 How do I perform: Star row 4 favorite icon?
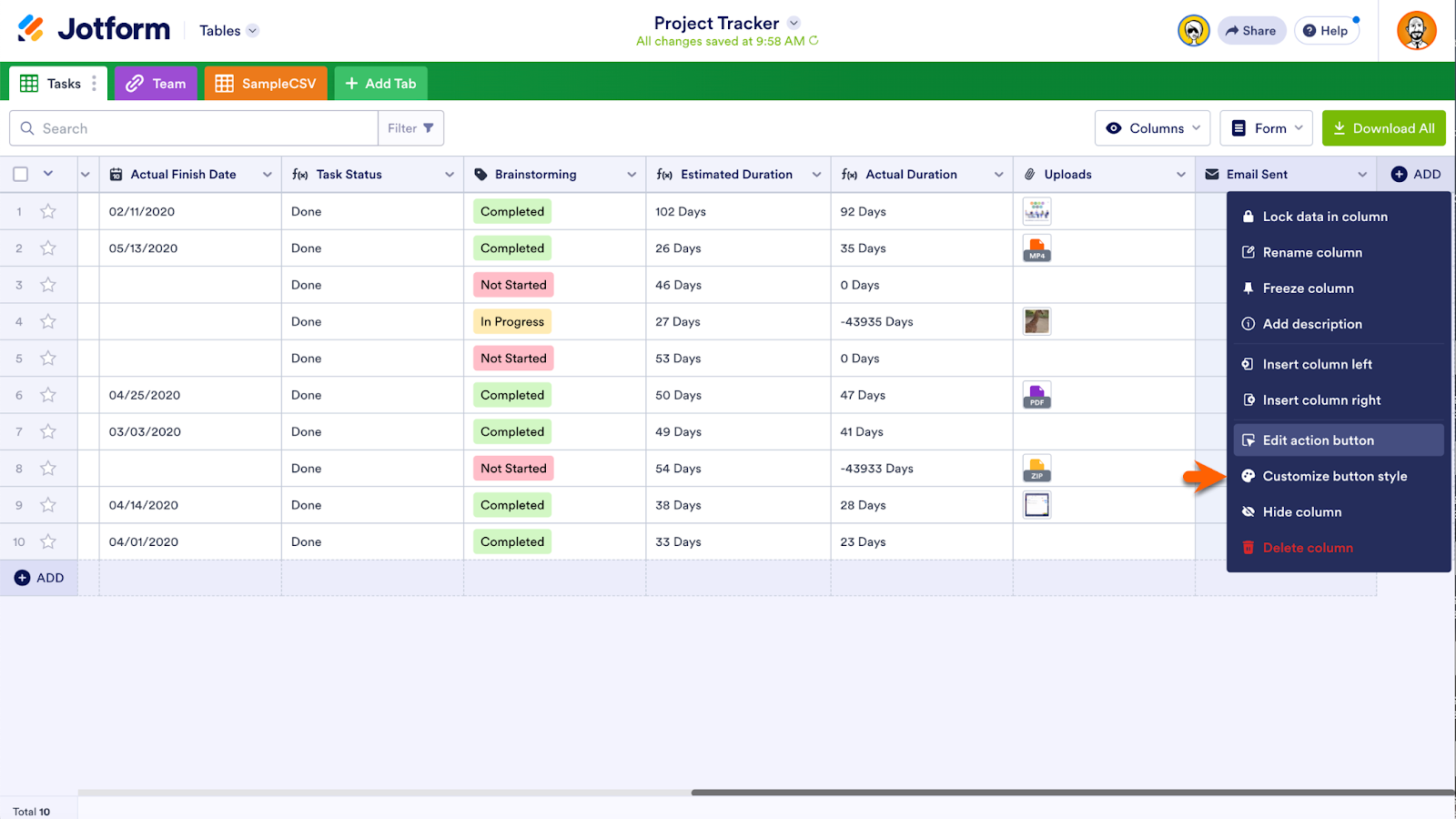48,321
